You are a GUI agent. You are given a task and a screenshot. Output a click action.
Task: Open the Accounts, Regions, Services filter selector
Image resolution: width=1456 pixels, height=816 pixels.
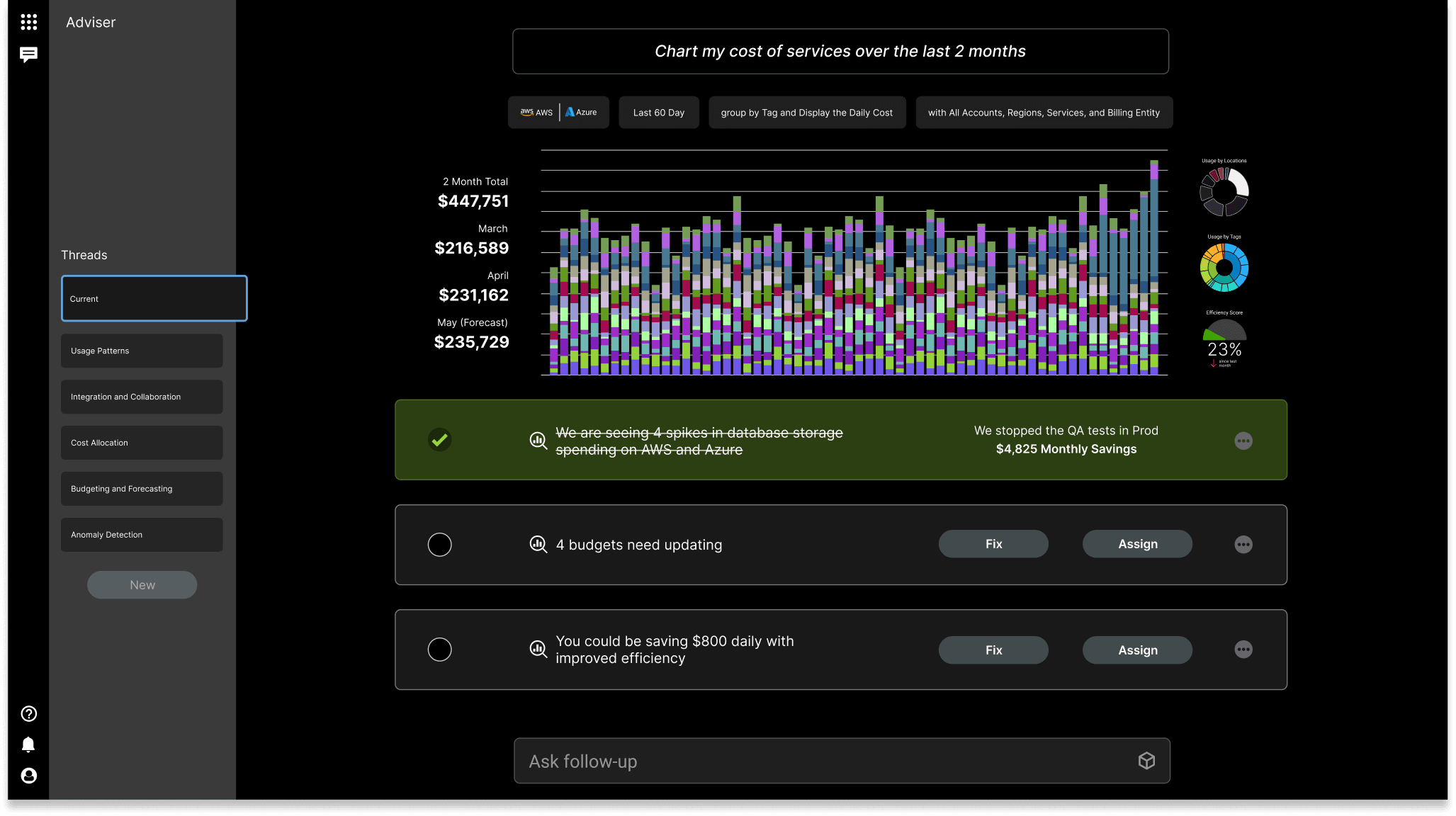coord(1044,112)
